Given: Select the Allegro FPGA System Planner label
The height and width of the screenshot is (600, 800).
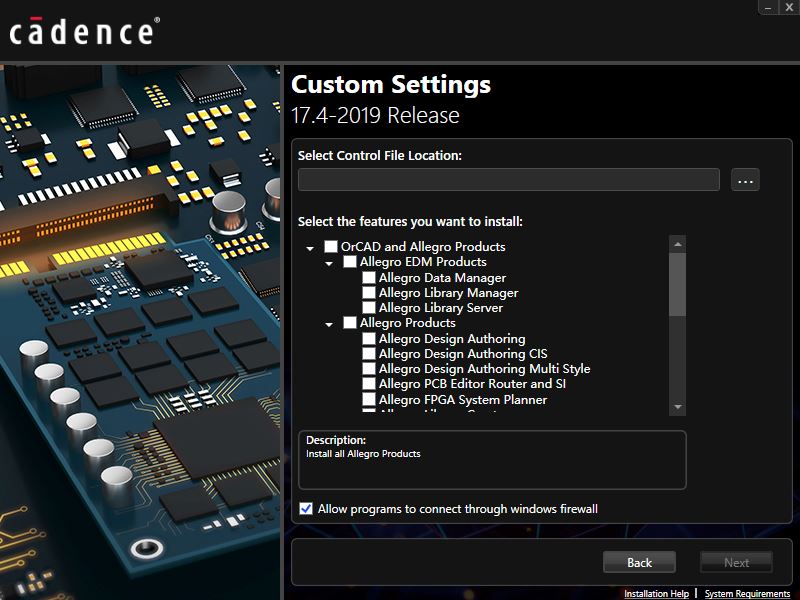Looking at the screenshot, I should point(463,399).
